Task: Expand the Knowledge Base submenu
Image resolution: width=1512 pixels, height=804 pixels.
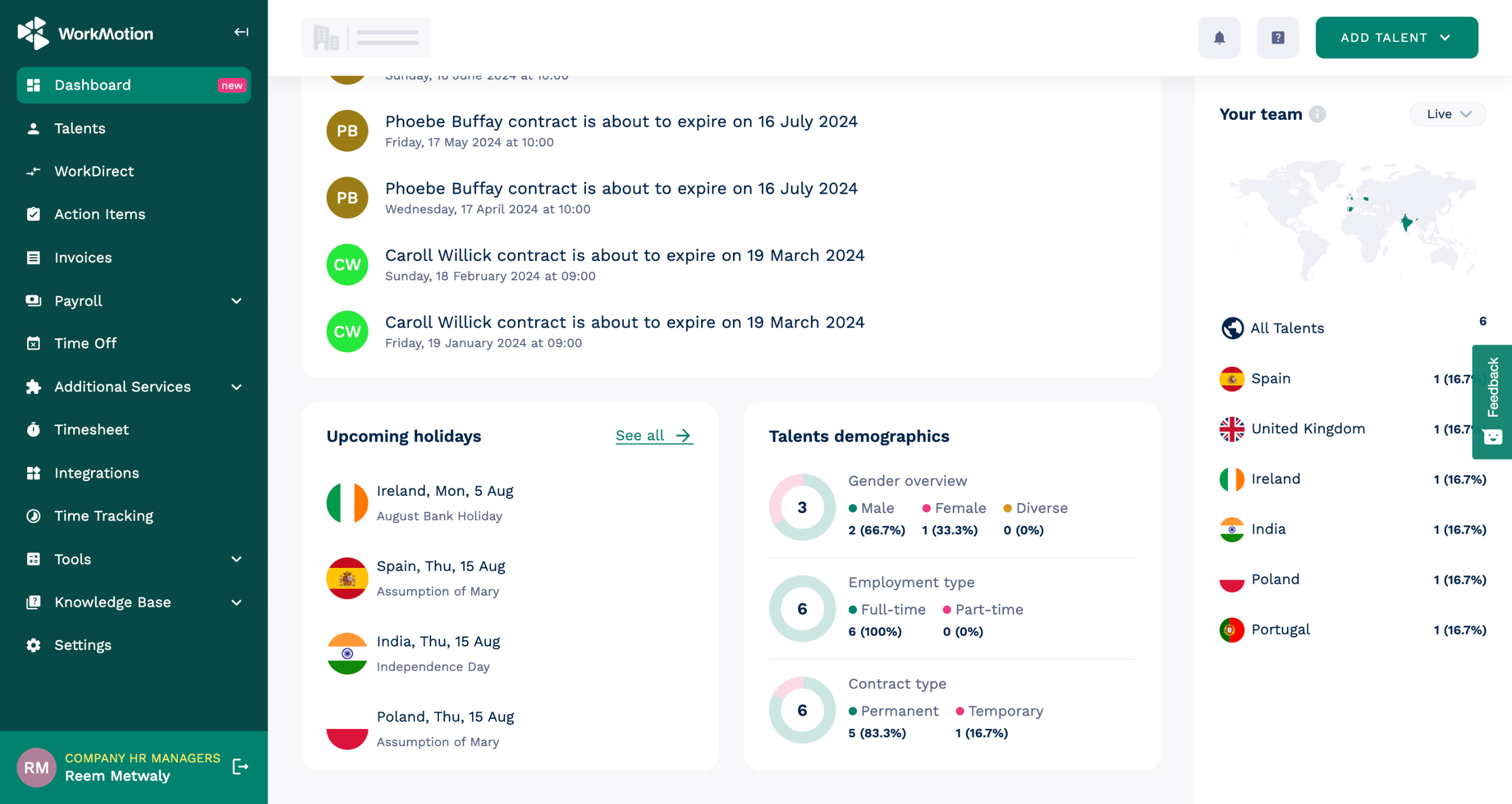Action: click(236, 603)
